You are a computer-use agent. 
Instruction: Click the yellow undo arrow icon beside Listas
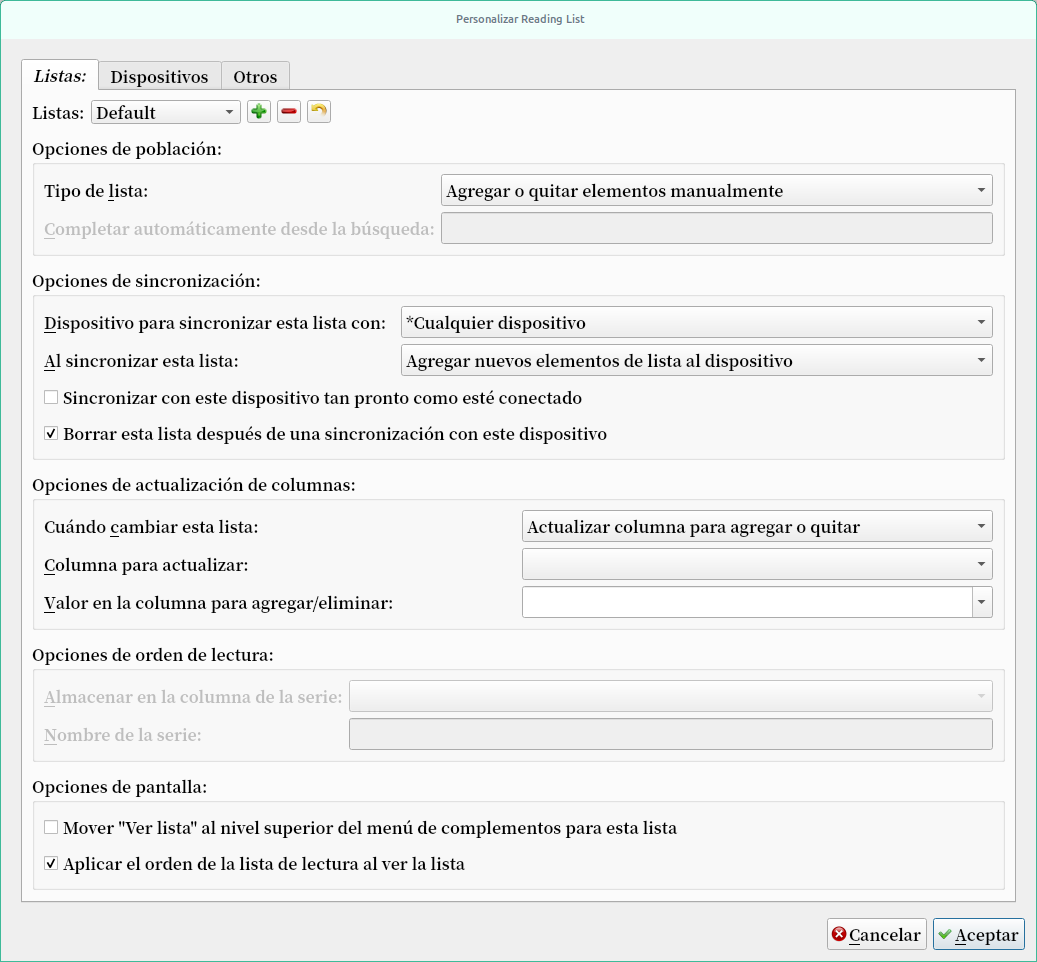319,112
